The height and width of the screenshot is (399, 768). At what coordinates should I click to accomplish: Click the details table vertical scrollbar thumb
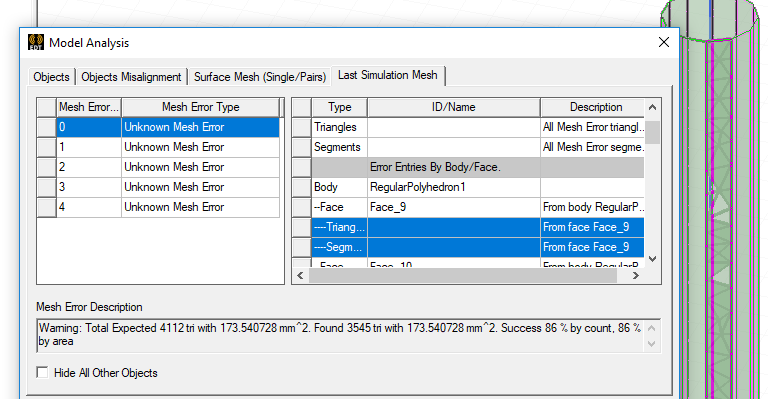pyautogui.click(x=652, y=132)
